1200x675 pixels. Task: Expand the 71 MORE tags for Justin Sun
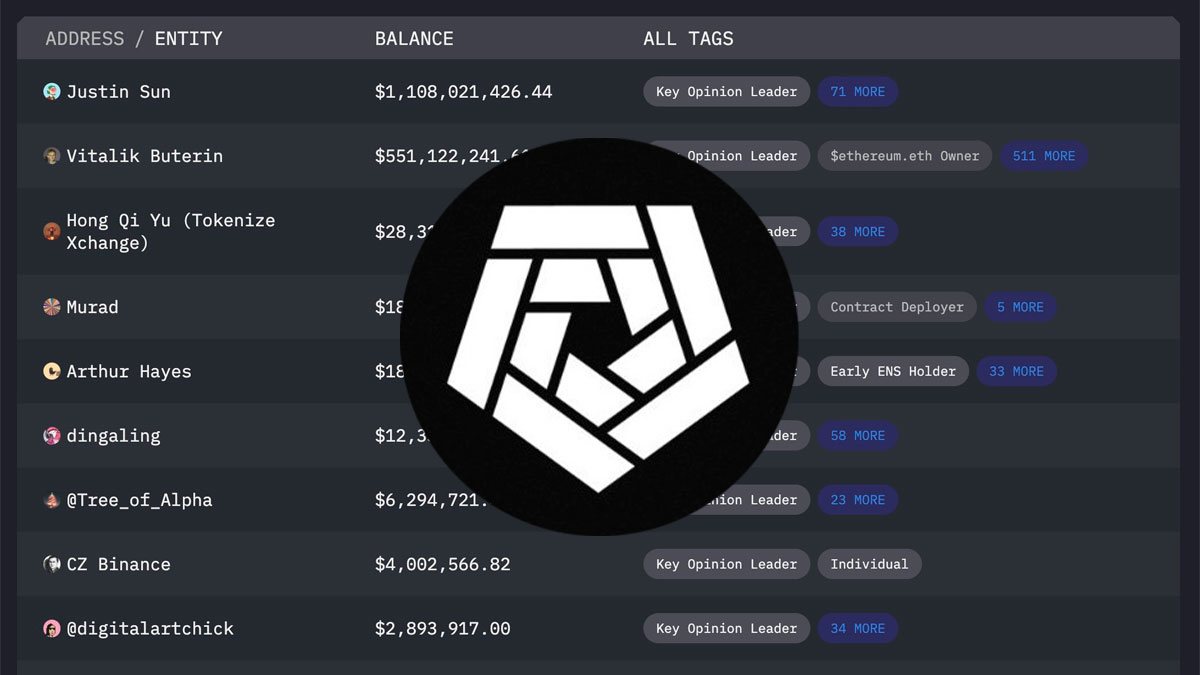click(x=858, y=91)
